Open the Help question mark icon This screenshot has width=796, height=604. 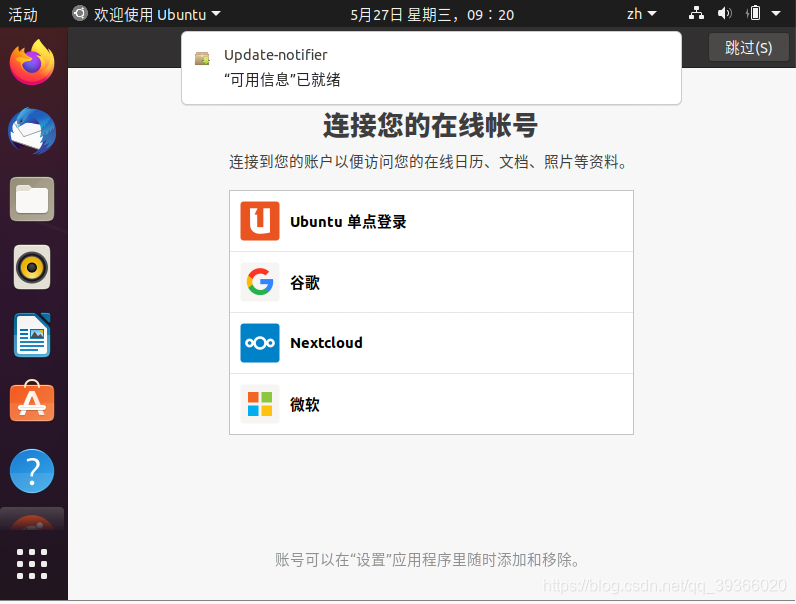32,471
